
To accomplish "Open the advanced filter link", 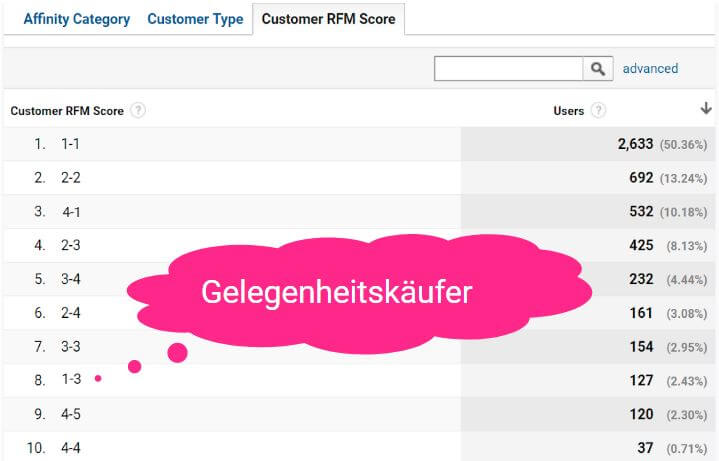I will 650,69.
